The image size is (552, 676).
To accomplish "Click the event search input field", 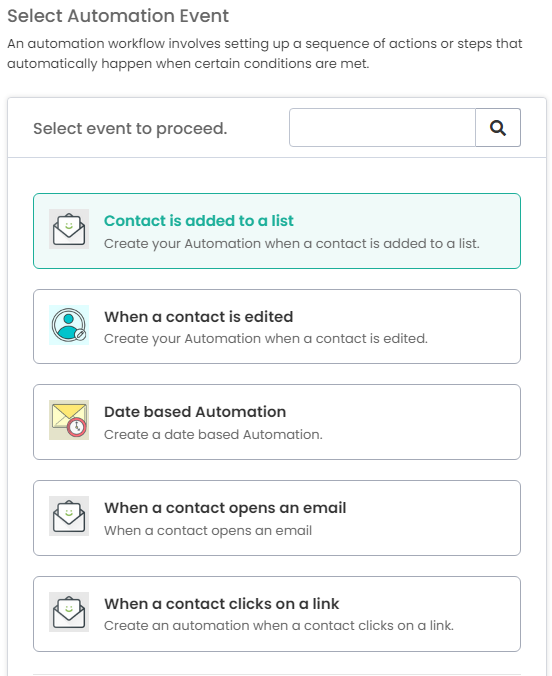I will (x=383, y=128).
